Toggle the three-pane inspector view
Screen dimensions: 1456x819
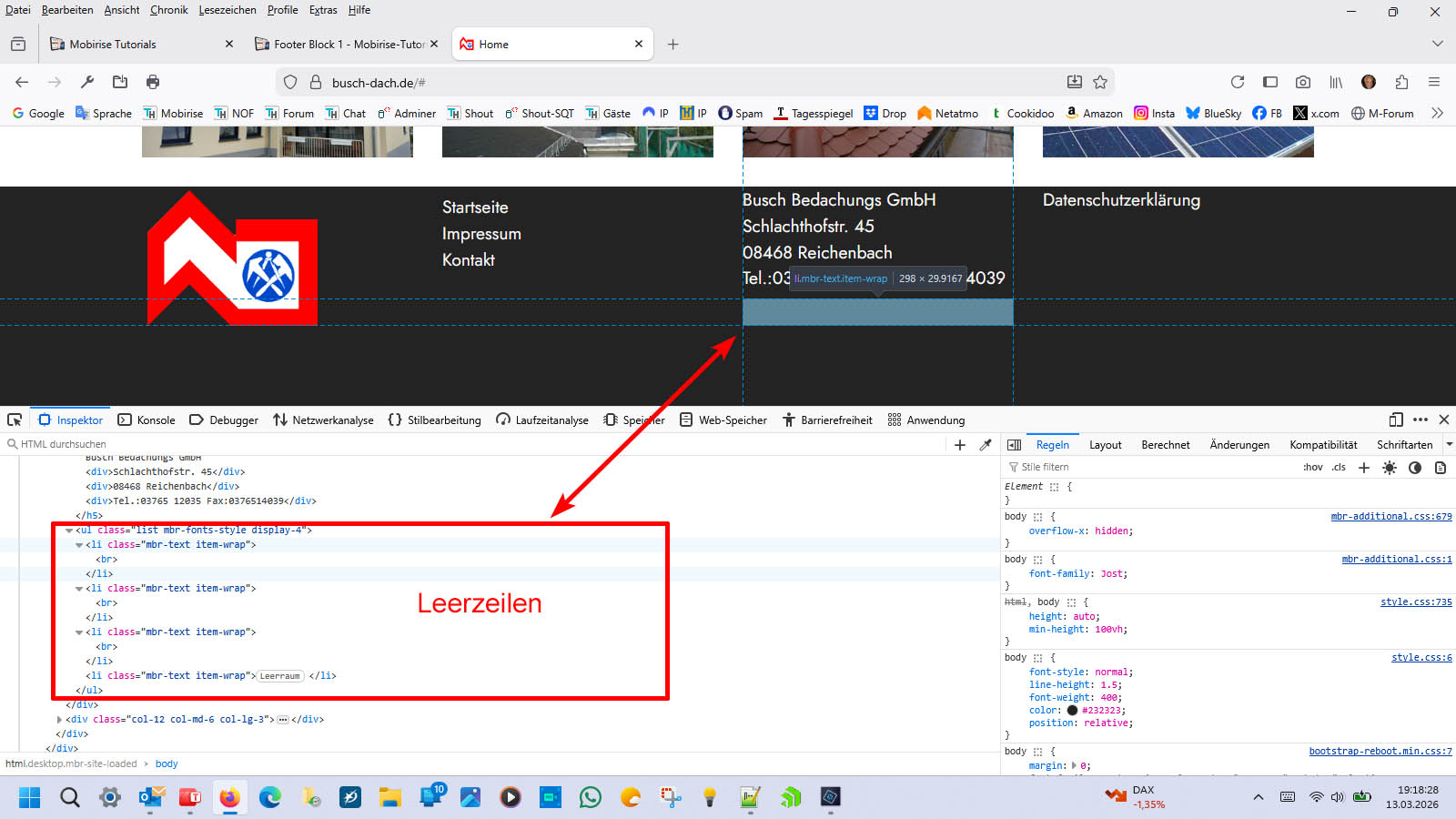pos(1015,445)
